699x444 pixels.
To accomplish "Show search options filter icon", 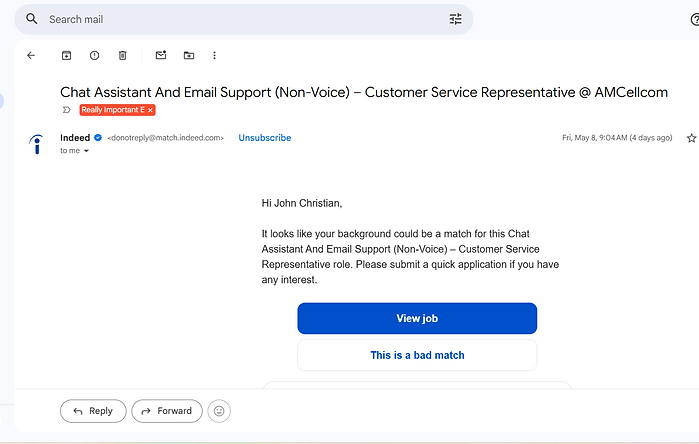I will [456, 19].
